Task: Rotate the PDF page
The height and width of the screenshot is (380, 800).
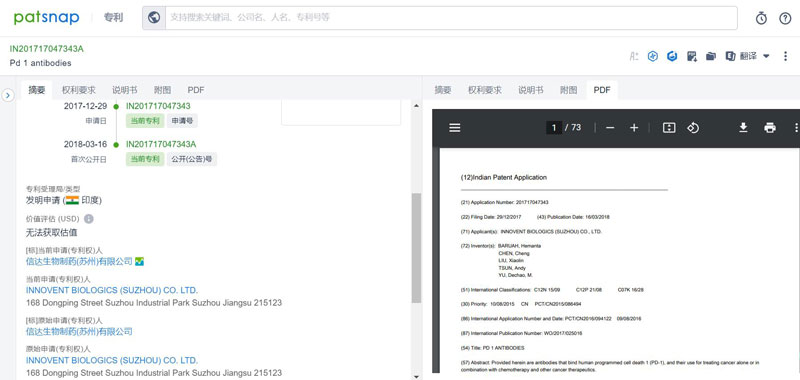Action: [693, 128]
